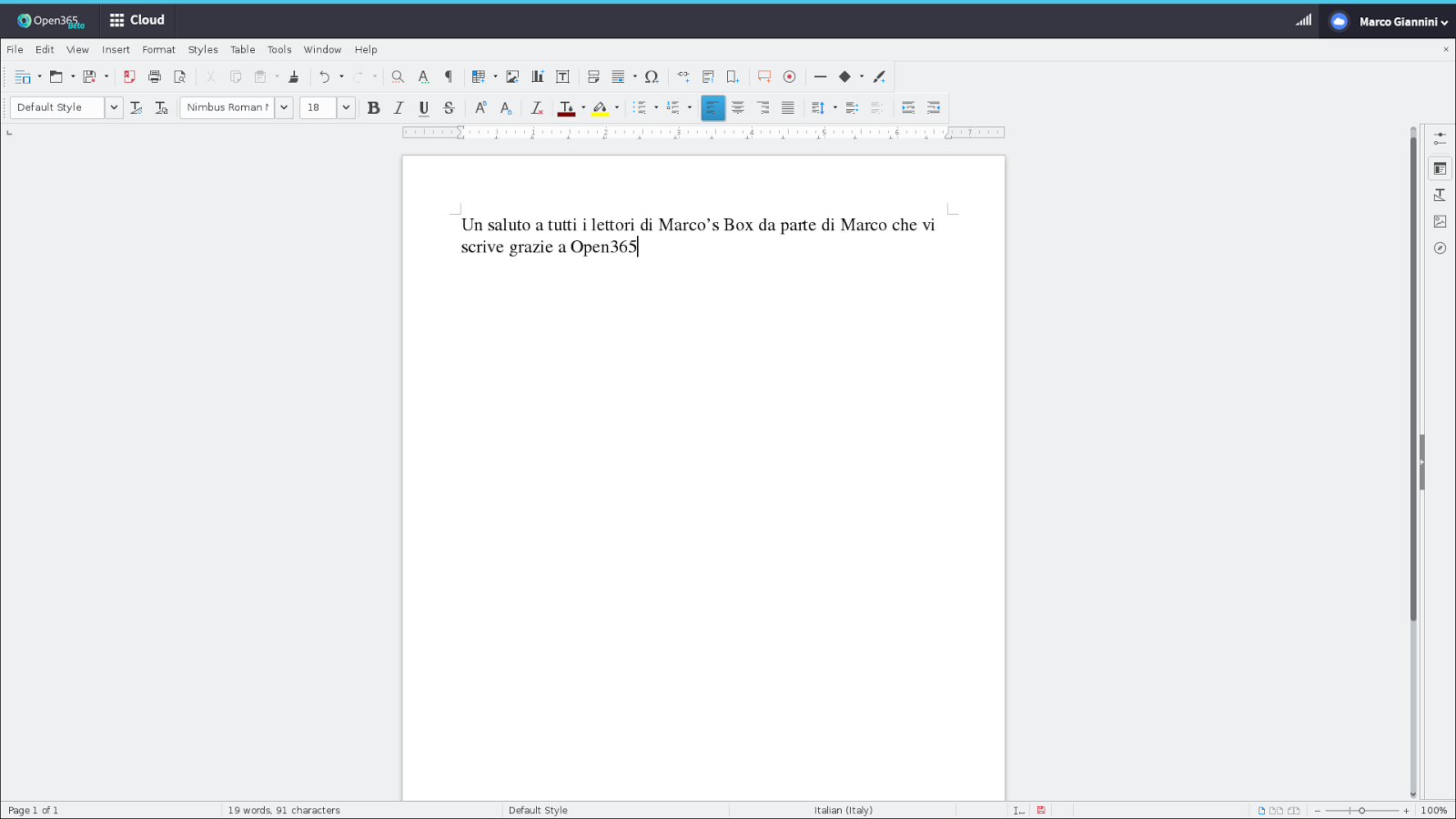Toggle track changes recording
This screenshot has width=1456, height=819.
[x=790, y=77]
